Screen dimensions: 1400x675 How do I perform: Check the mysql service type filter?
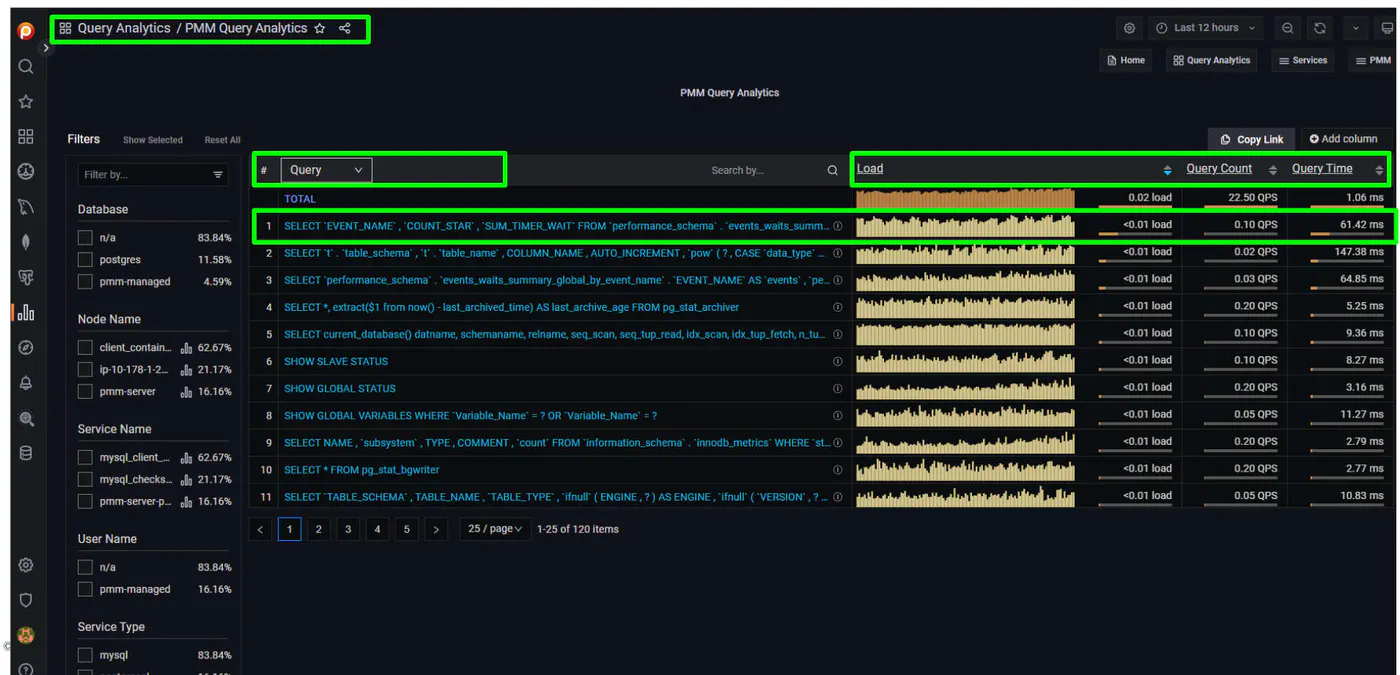(85, 656)
